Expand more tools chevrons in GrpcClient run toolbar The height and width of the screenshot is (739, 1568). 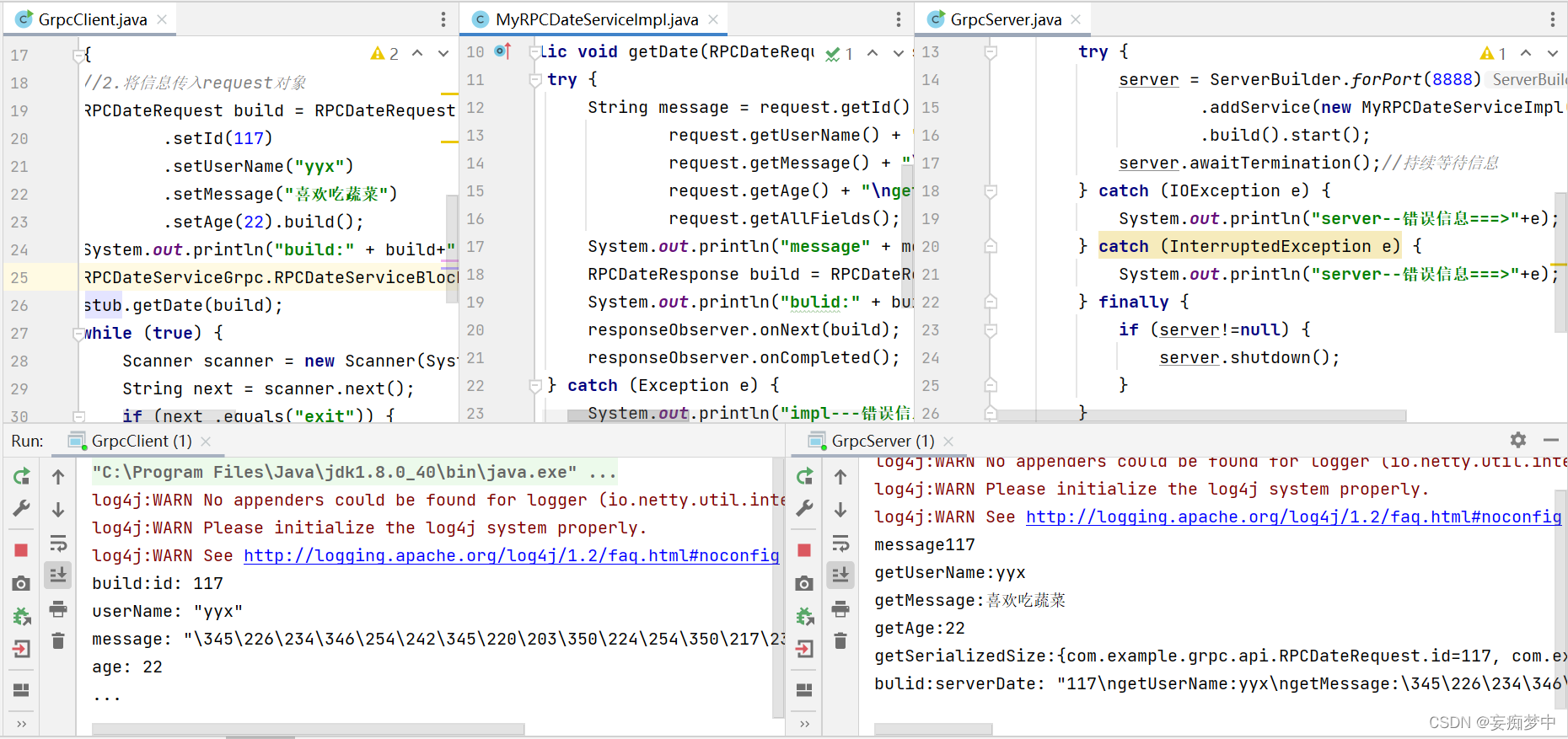click(x=22, y=724)
